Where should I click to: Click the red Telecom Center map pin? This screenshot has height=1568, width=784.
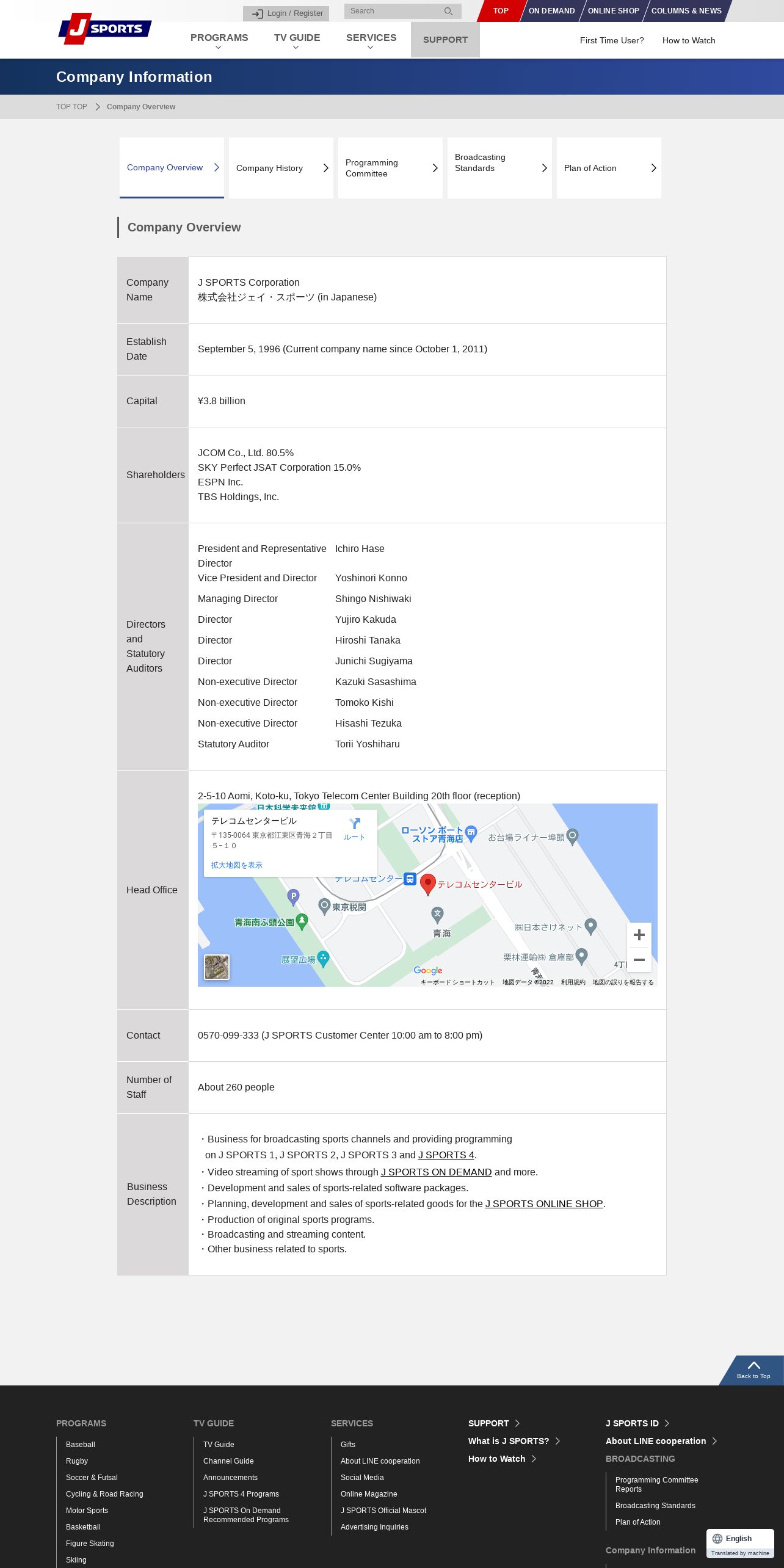click(428, 884)
